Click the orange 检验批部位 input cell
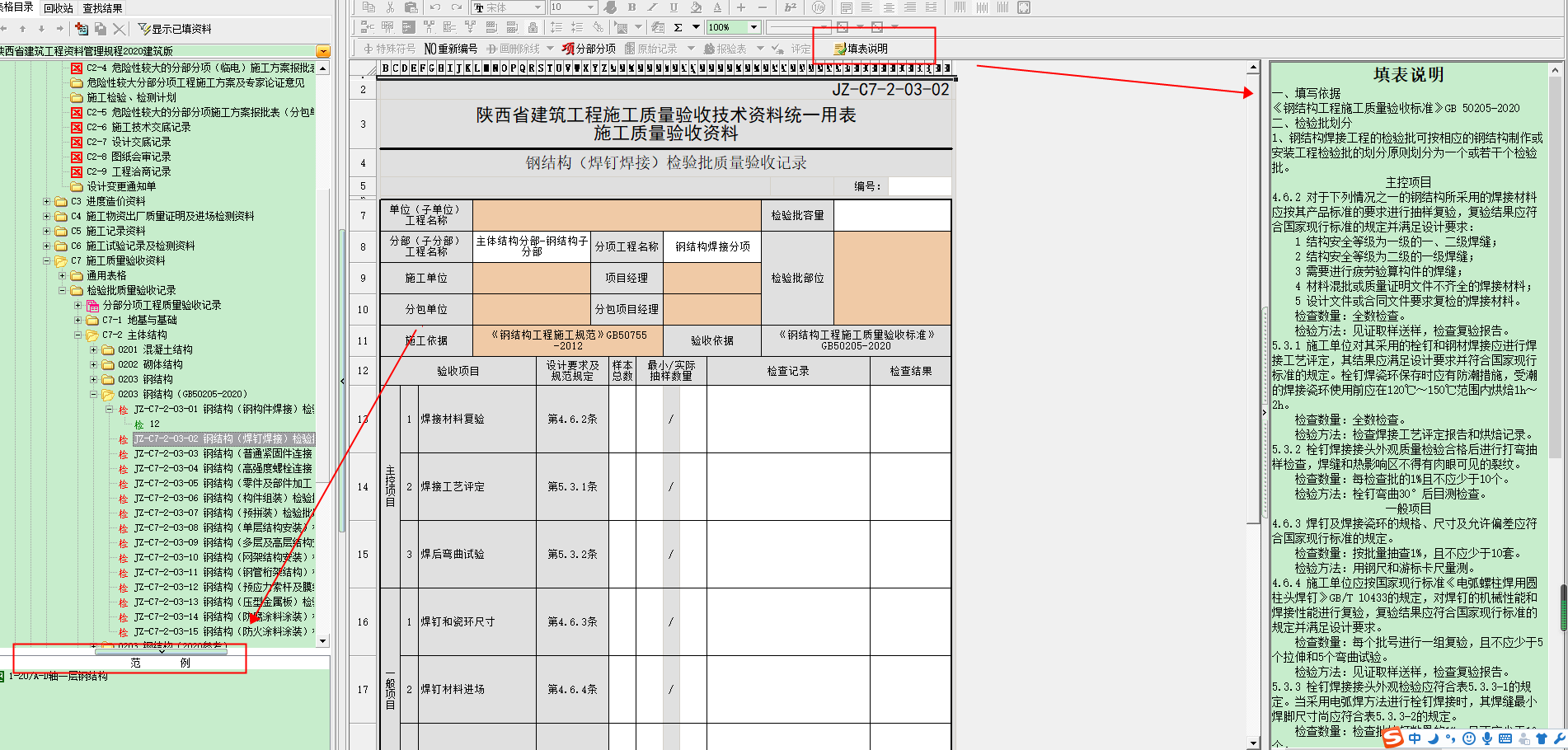This screenshot has height=750, width=1568. pyautogui.click(x=892, y=278)
